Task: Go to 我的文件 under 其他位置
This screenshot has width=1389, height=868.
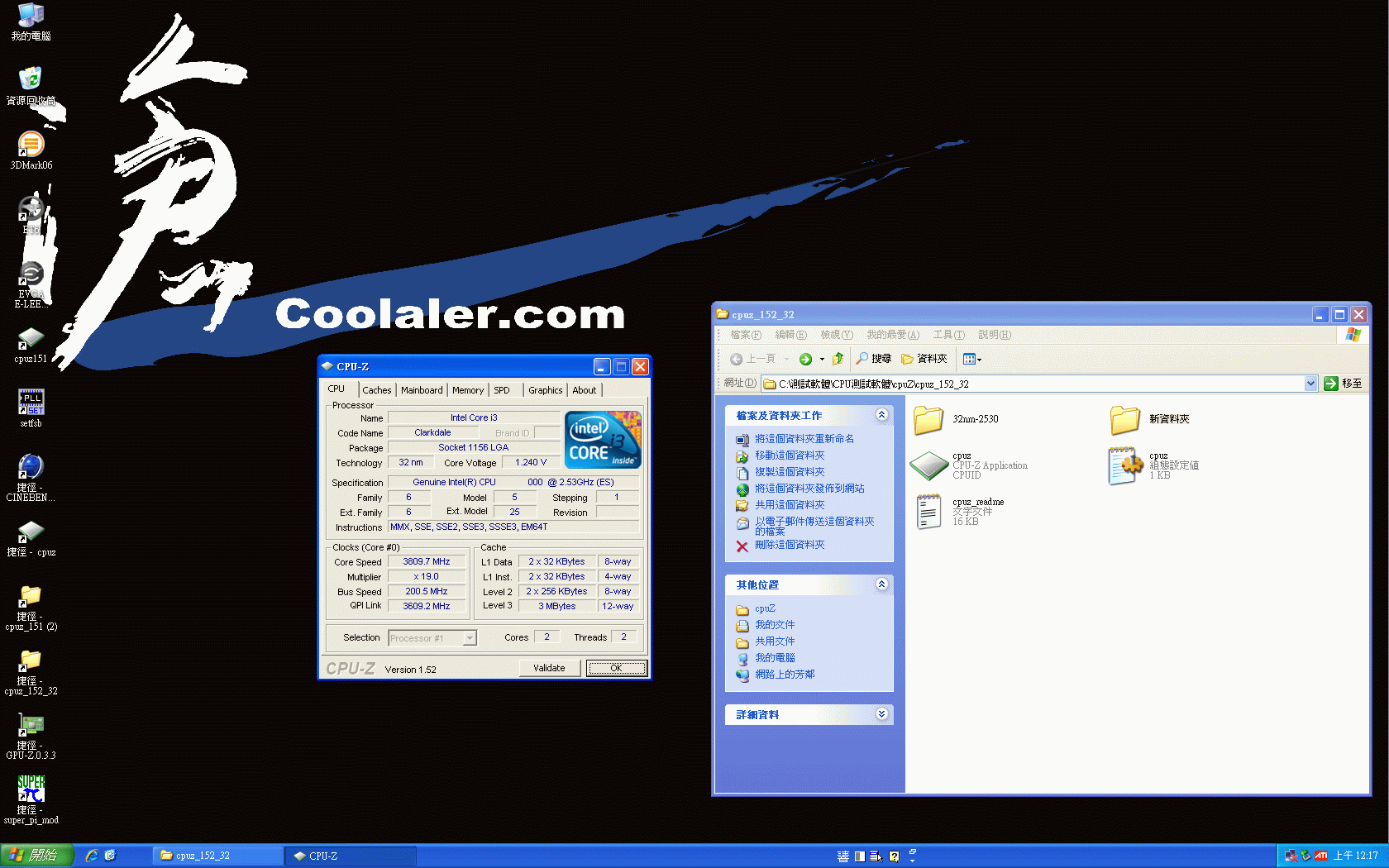Action: [774, 625]
